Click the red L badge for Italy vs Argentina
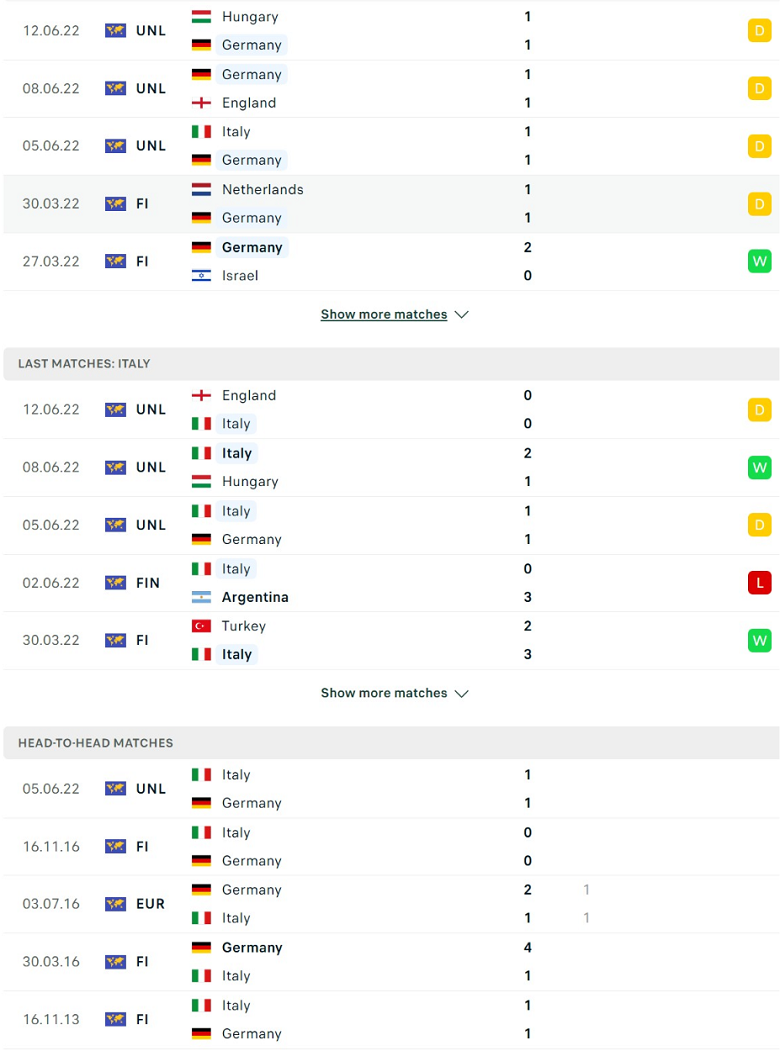The height and width of the screenshot is (1051, 780). (759, 583)
